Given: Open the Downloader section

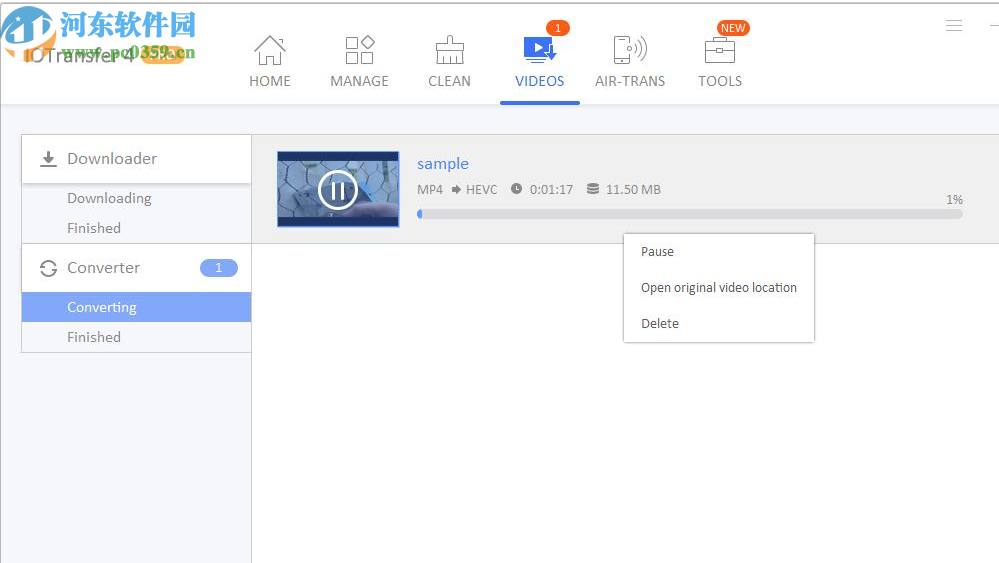Looking at the screenshot, I should 136,159.
